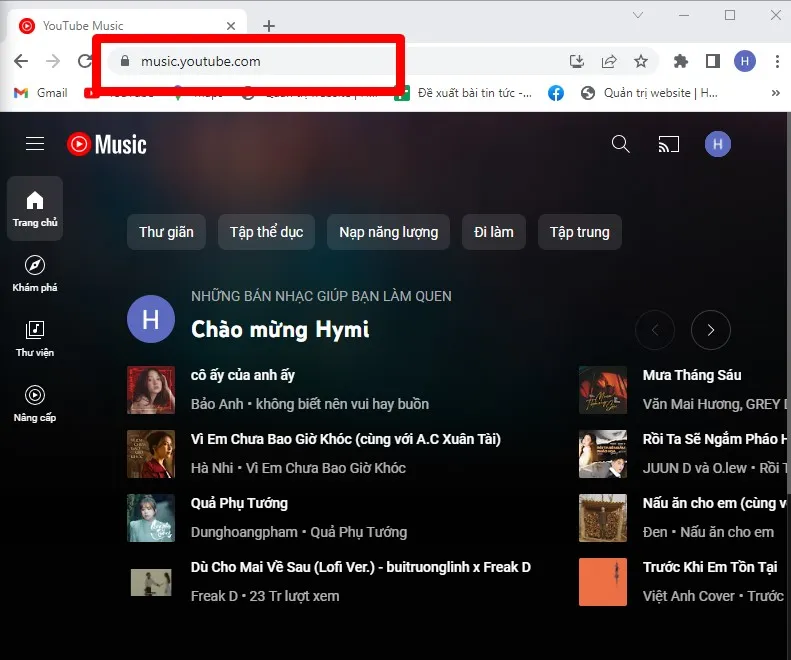Open the Facebook bookmark icon

(555, 93)
